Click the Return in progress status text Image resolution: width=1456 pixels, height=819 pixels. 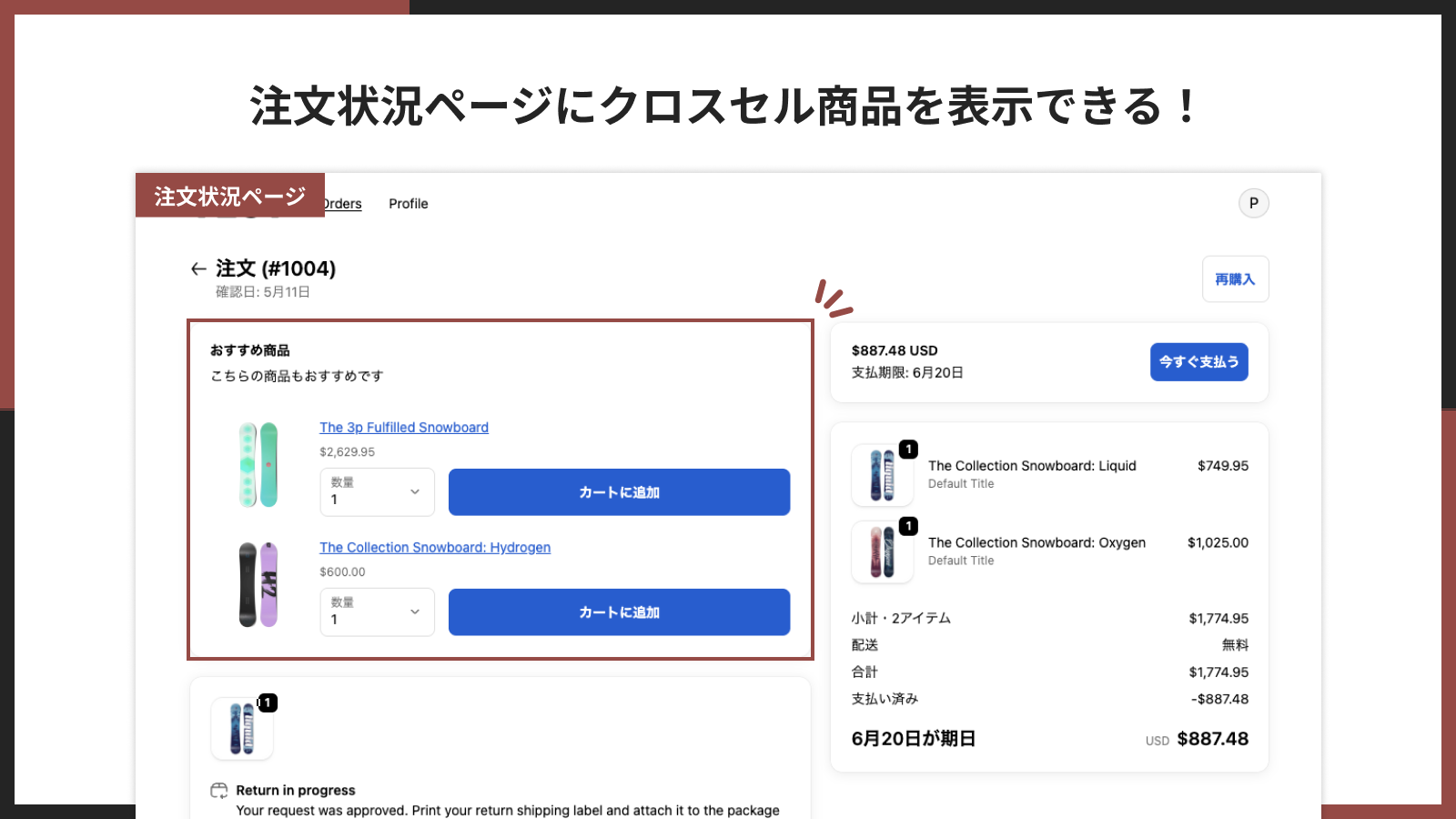[296, 790]
